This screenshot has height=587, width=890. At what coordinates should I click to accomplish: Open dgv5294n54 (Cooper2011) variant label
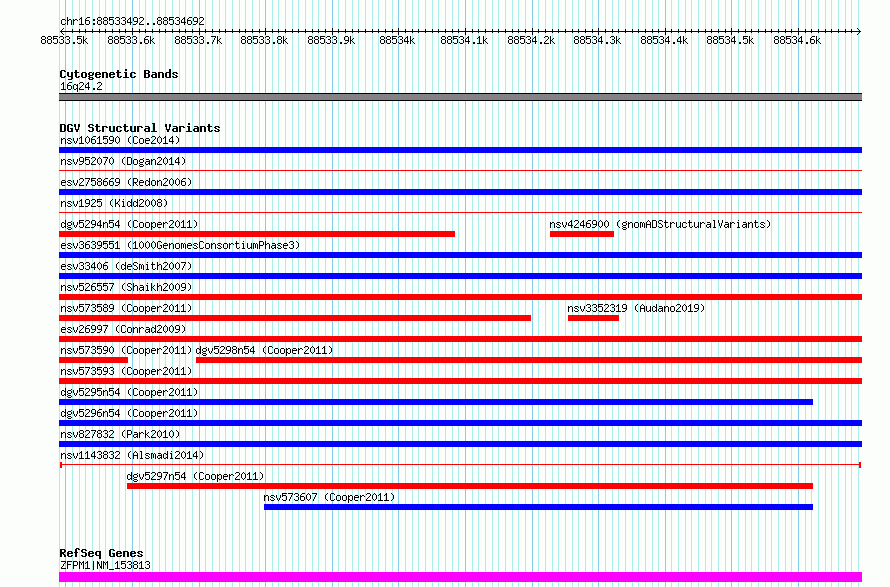[129, 224]
